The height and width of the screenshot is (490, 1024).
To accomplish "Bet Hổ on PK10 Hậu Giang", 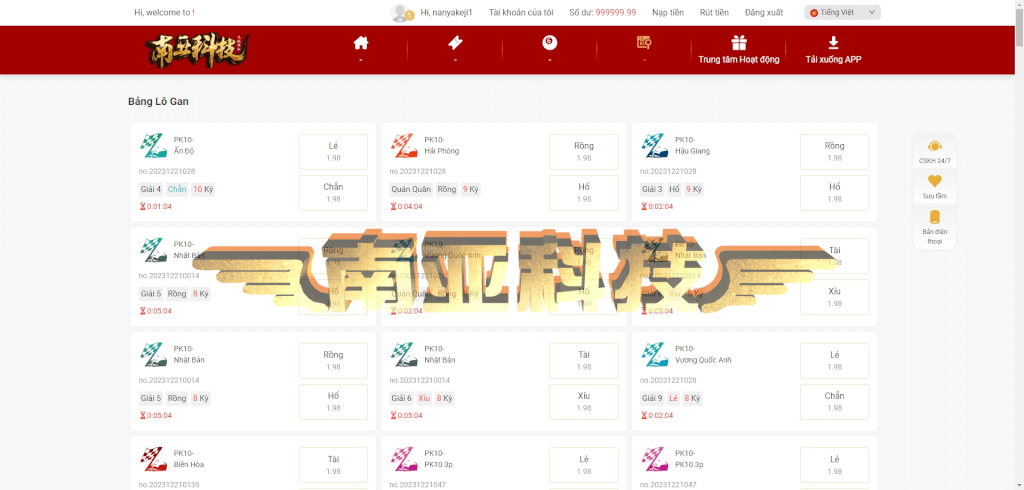I will coord(835,193).
